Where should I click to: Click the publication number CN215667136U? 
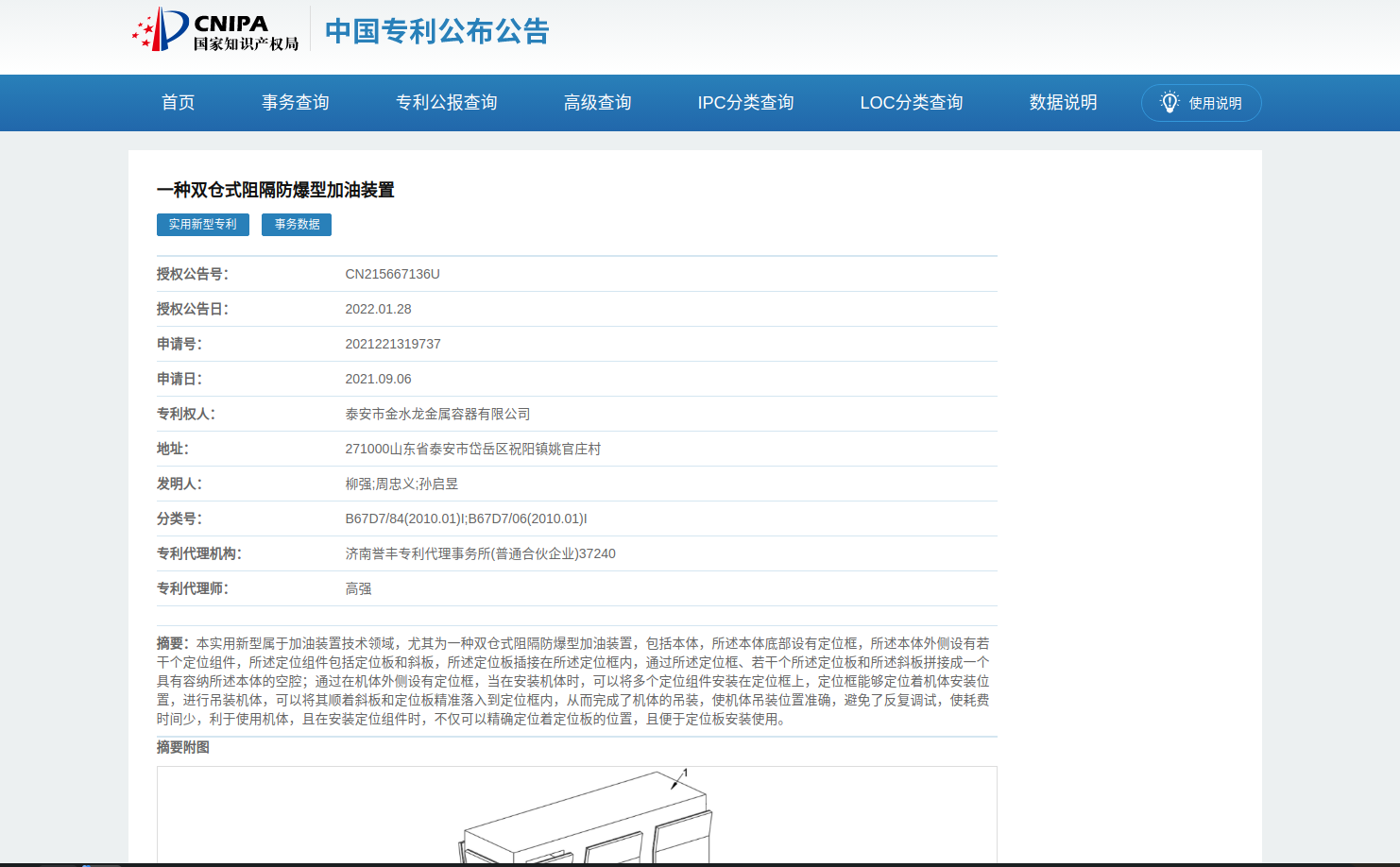tap(392, 274)
